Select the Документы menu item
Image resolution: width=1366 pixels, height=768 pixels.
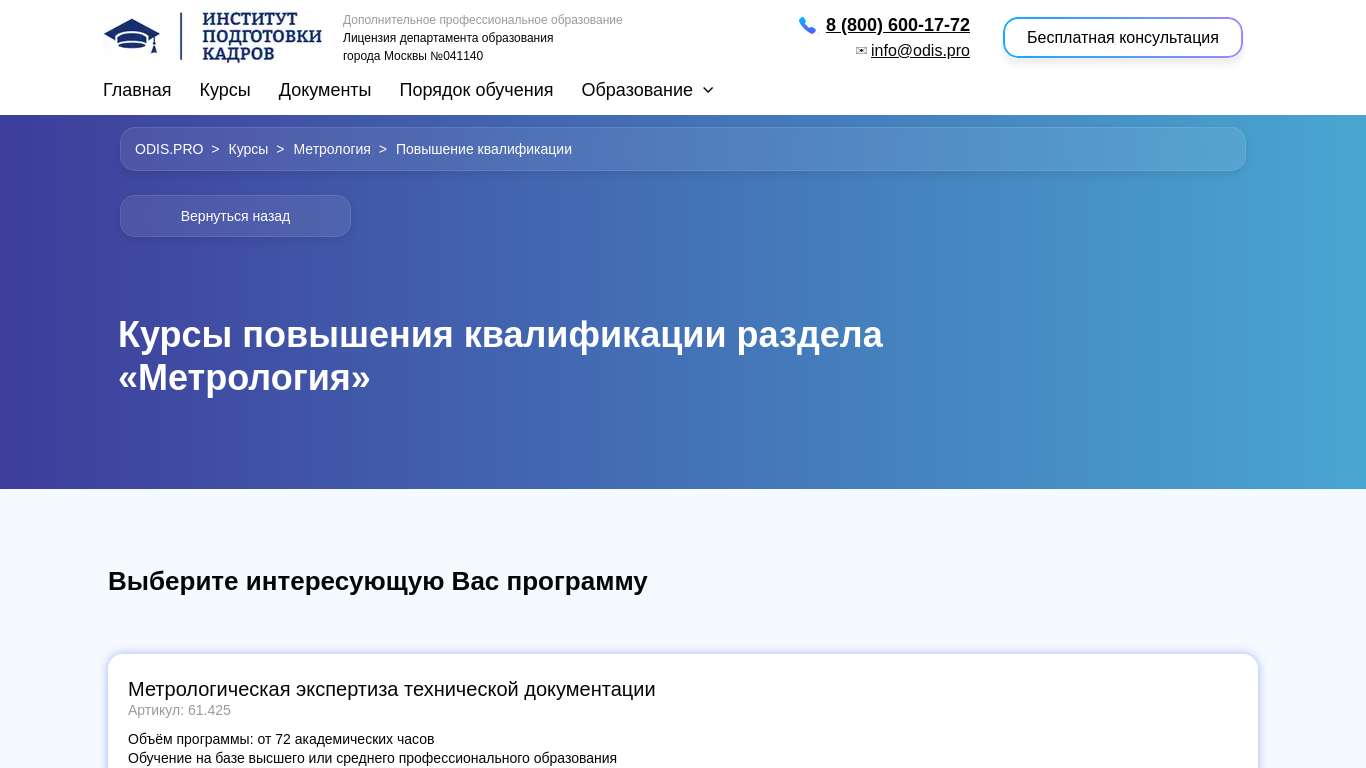click(x=325, y=90)
